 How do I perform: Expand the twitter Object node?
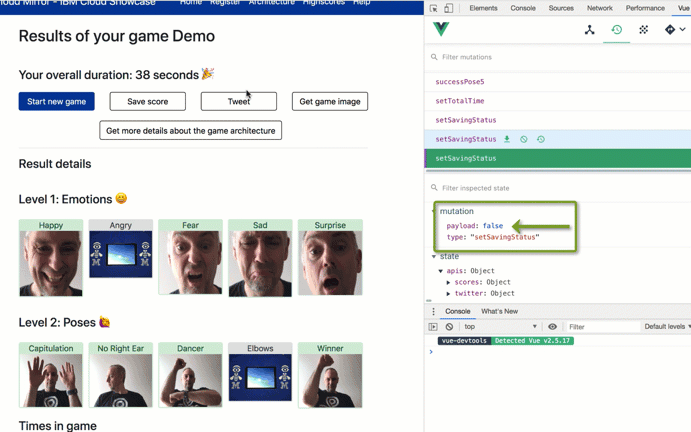pos(448,294)
